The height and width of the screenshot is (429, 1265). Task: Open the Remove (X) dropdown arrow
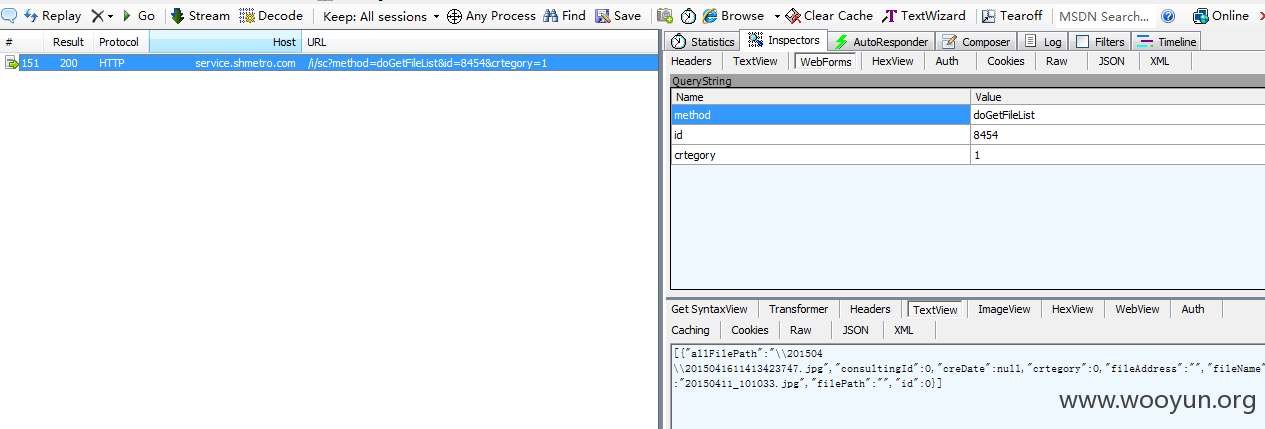pyautogui.click(x=110, y=17)
